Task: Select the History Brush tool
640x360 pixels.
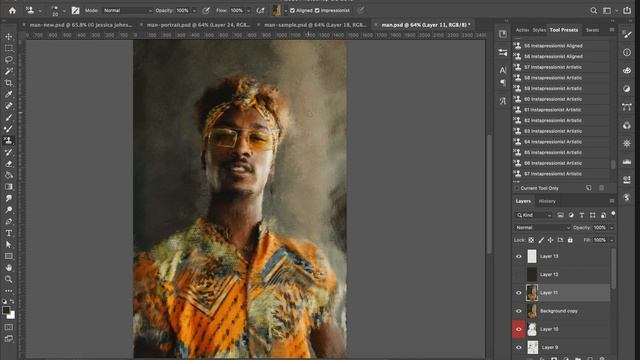Action: [x=9, y=152]
